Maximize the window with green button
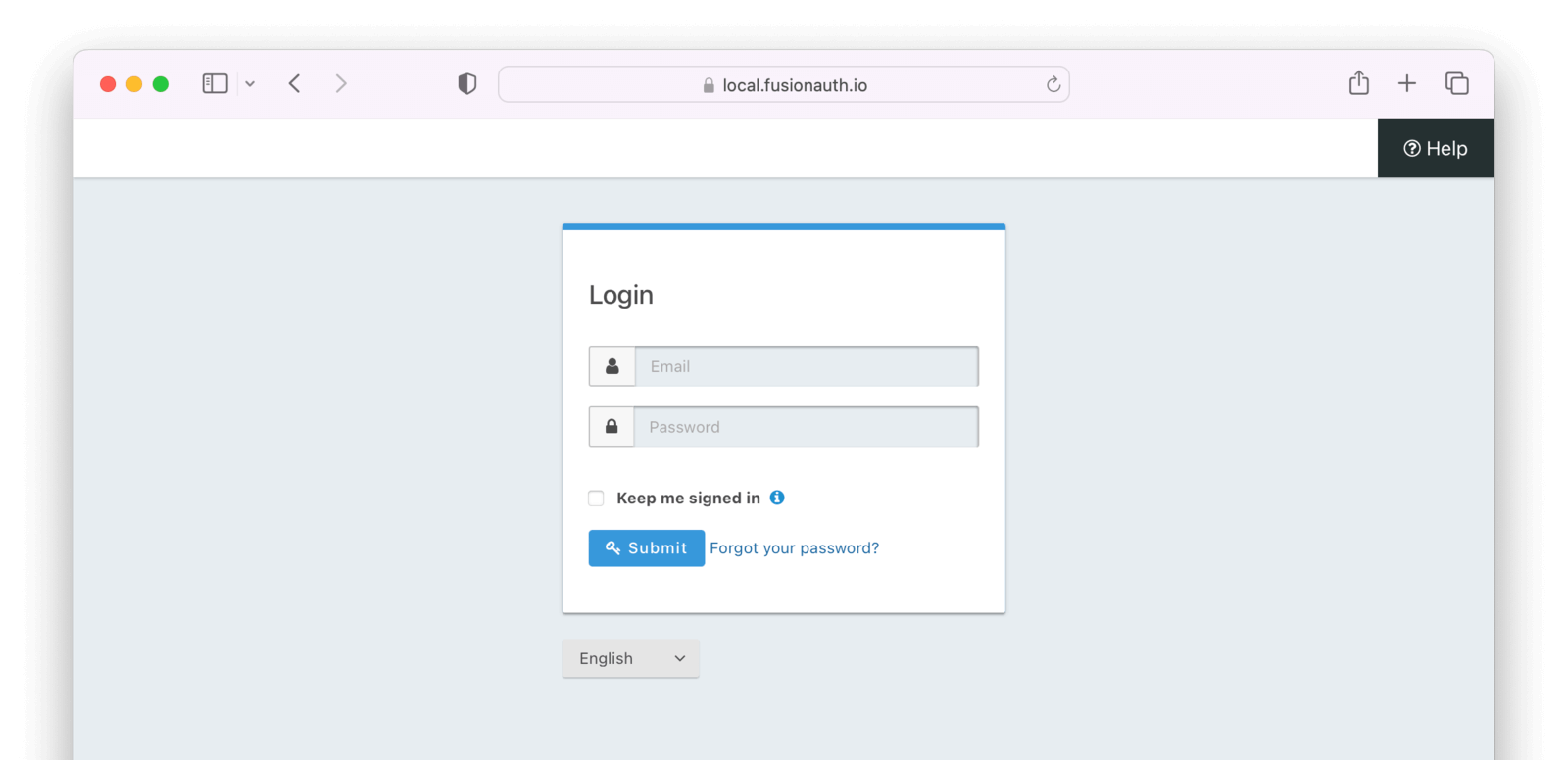 tap(161, 84)
